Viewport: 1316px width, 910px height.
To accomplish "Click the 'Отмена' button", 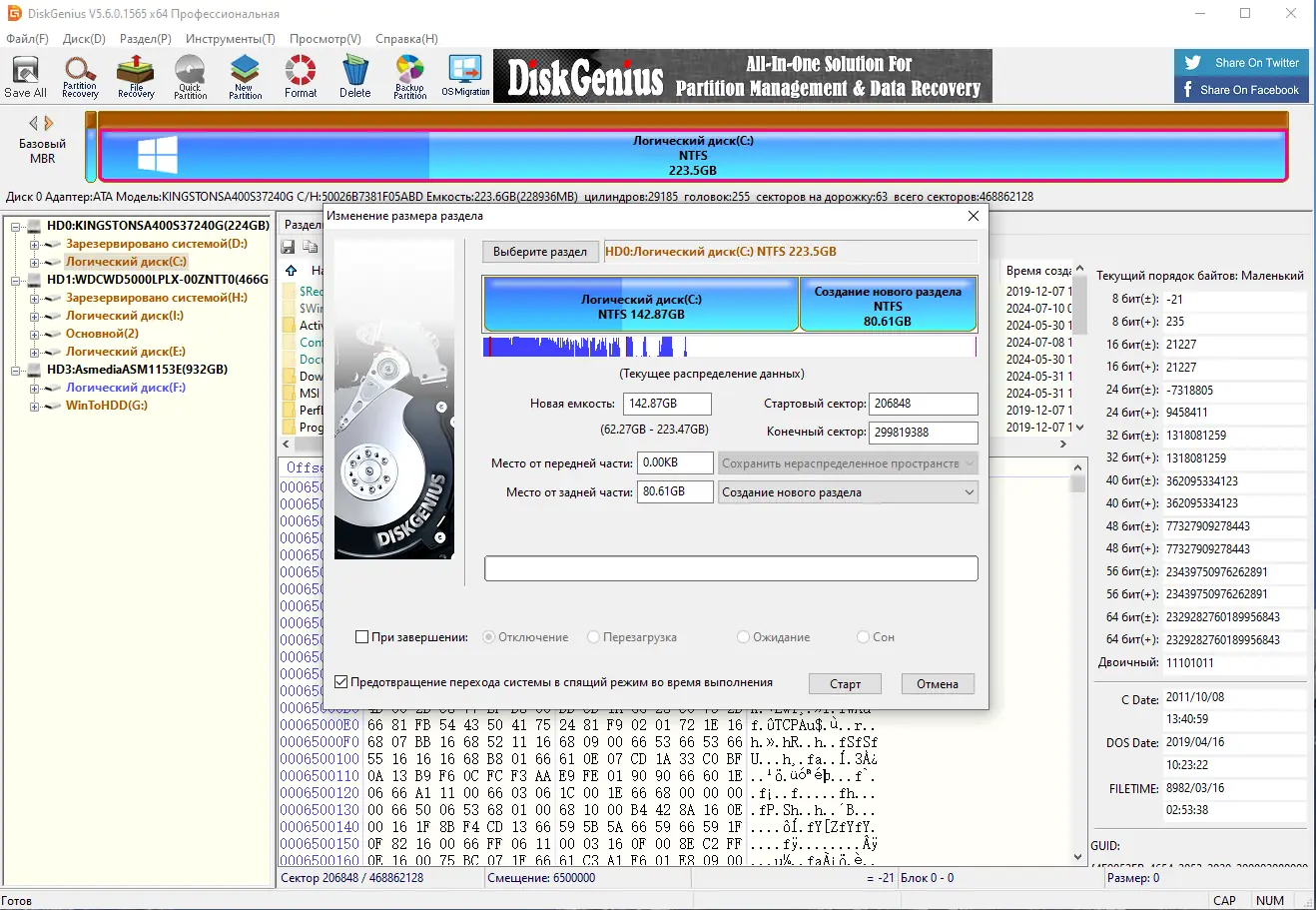I will point(938,684).
